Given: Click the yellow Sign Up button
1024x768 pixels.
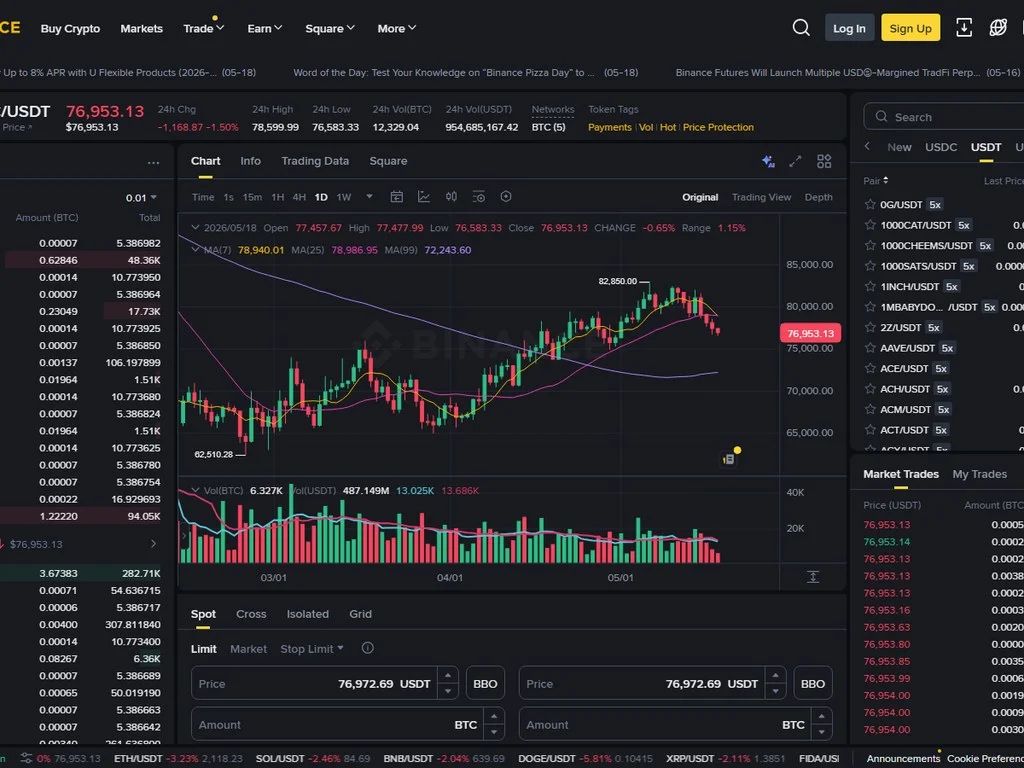Looking at the screenshot, I should 910,28.
